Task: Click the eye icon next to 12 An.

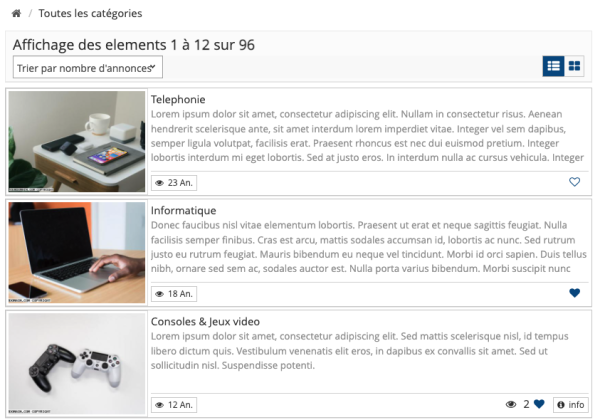Action: [160, 405]
